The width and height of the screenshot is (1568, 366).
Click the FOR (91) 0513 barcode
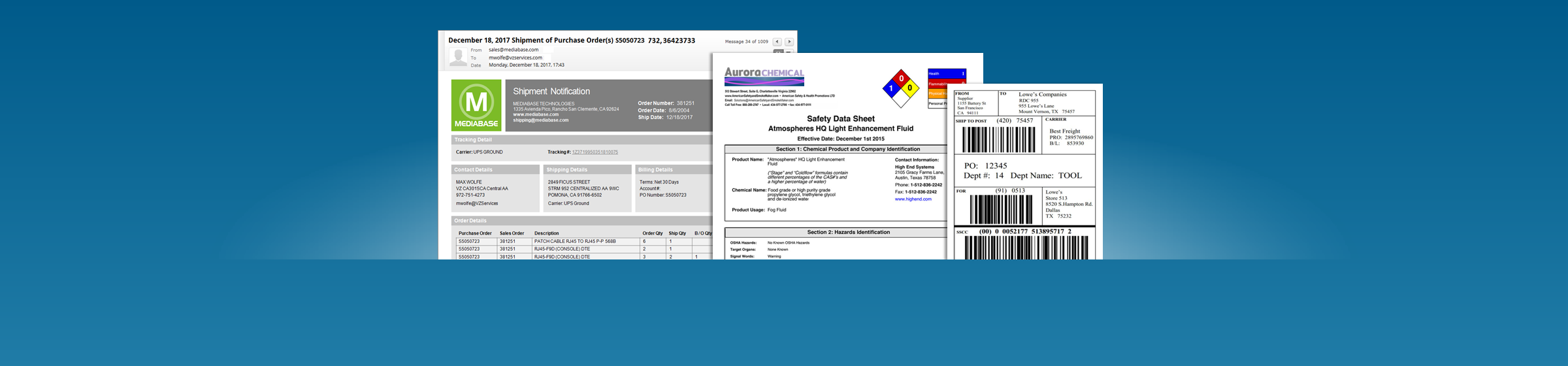point(1001,210)
